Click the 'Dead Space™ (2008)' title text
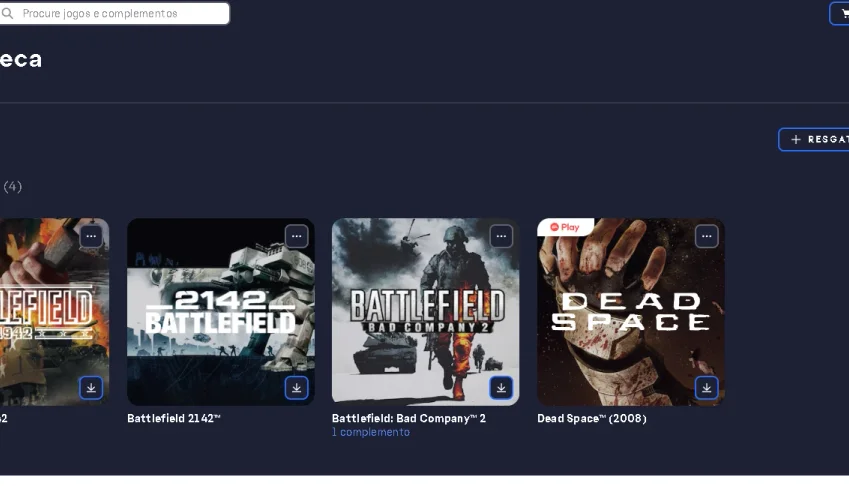The height and width of the screenshot is (486, 849). (x=592, y=418)
